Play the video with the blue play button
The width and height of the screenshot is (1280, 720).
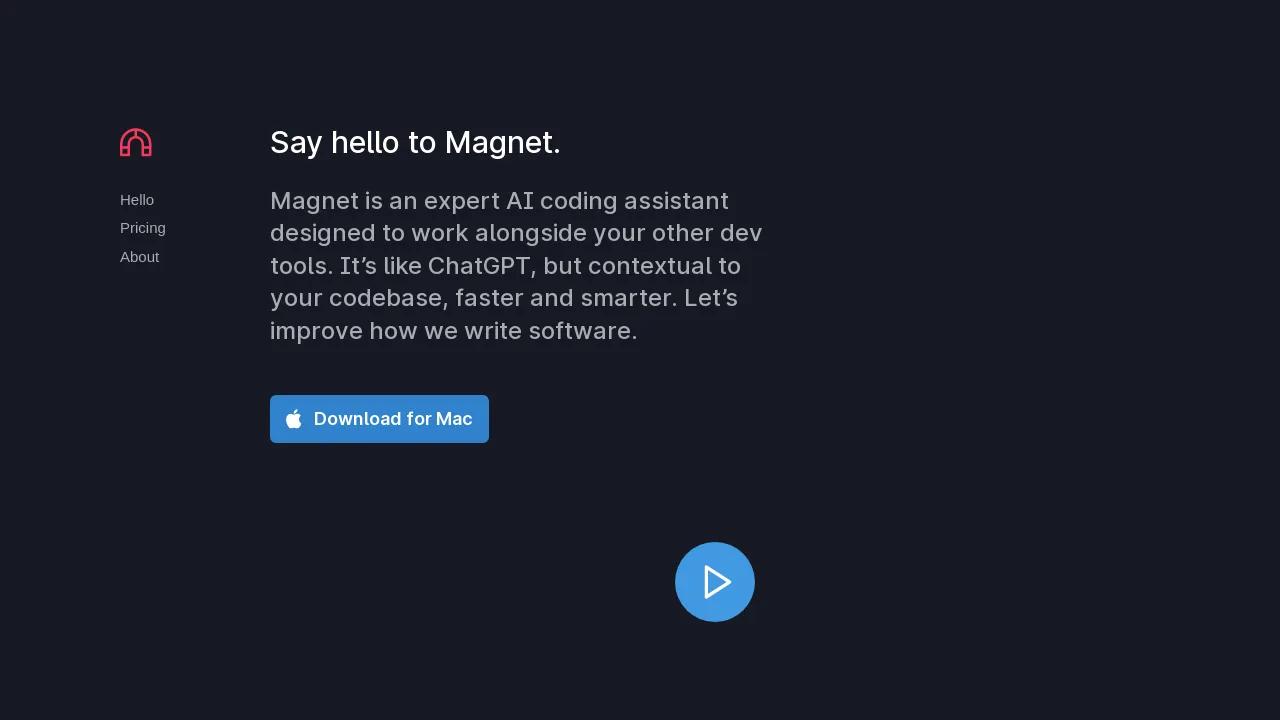point(715,582)
